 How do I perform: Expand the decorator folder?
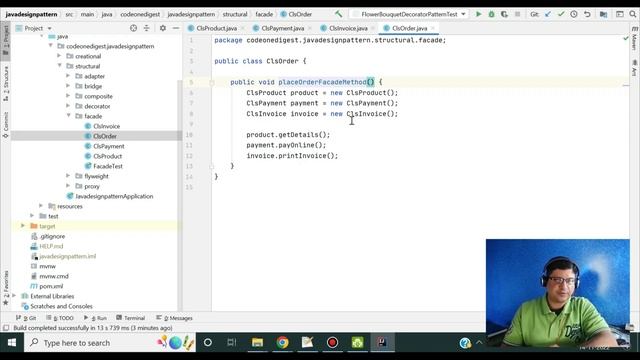click(68, 106)
